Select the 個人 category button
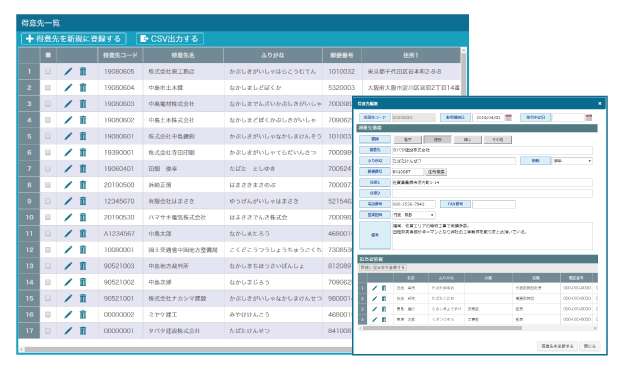The image size is (625, 372). (467, 140)
